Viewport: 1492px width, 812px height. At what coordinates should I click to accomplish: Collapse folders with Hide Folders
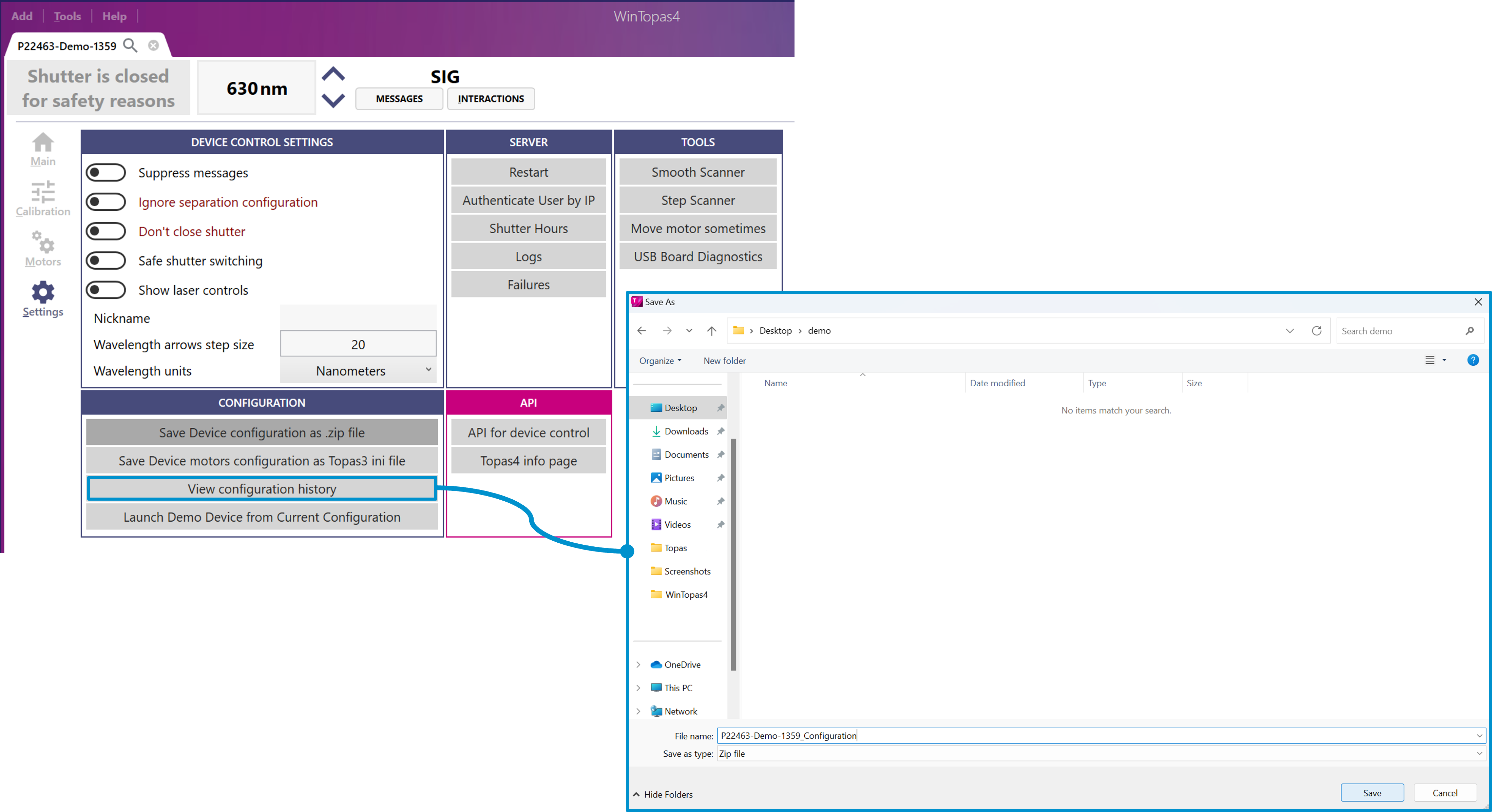pyautogui.click(x=663, y=794)
